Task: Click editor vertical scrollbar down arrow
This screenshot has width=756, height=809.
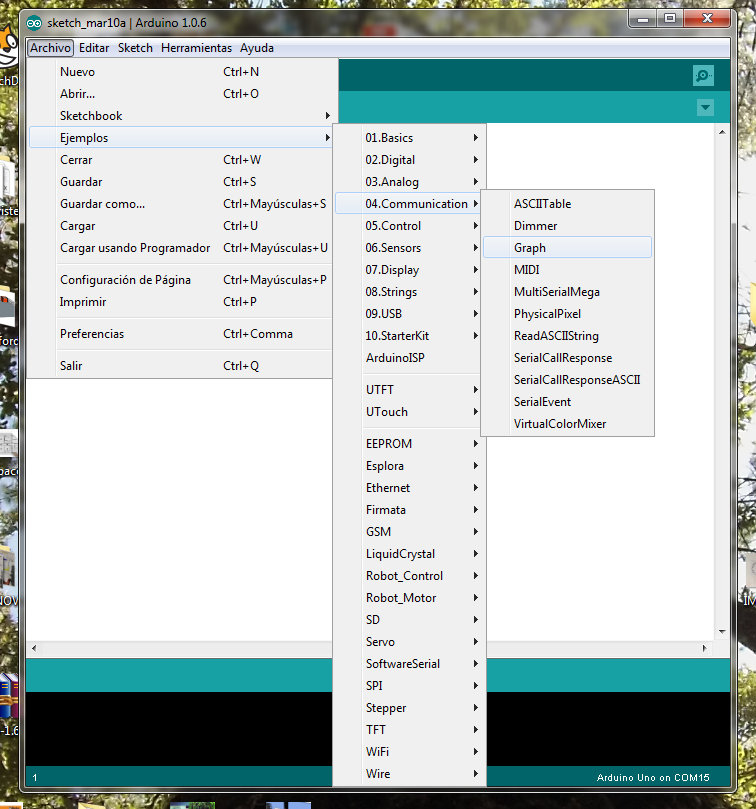Action: pos(722,632)
